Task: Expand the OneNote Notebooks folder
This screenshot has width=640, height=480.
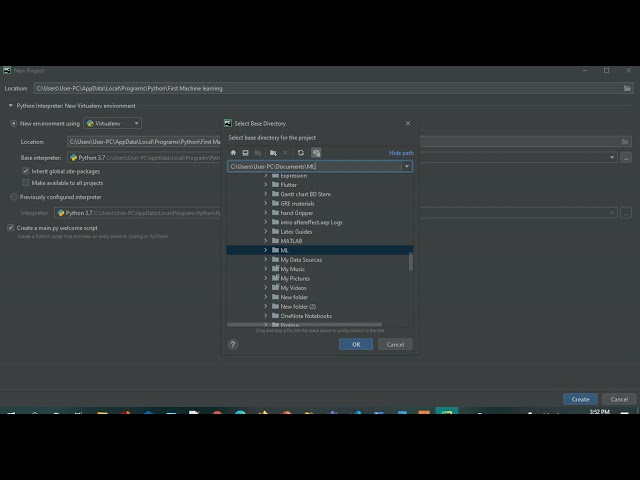Action: pyautogui.click(x=266, y=316)
